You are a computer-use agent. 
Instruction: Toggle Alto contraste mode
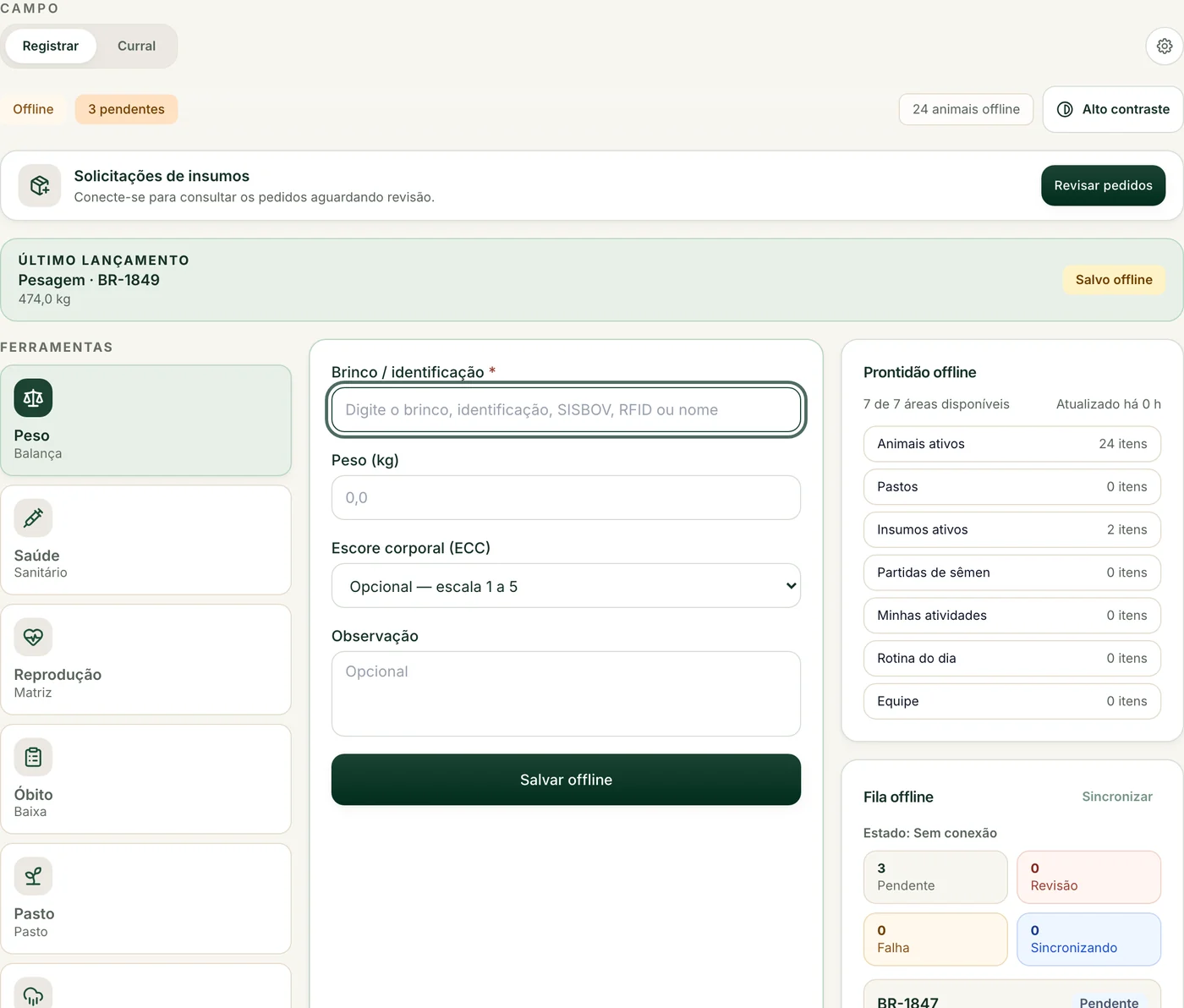(x=1113, y=109)
